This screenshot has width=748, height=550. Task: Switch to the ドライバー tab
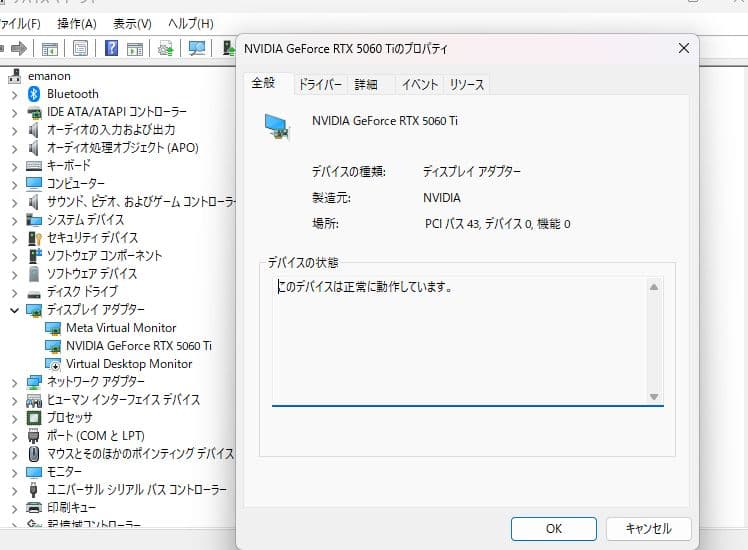click(320, 85)
